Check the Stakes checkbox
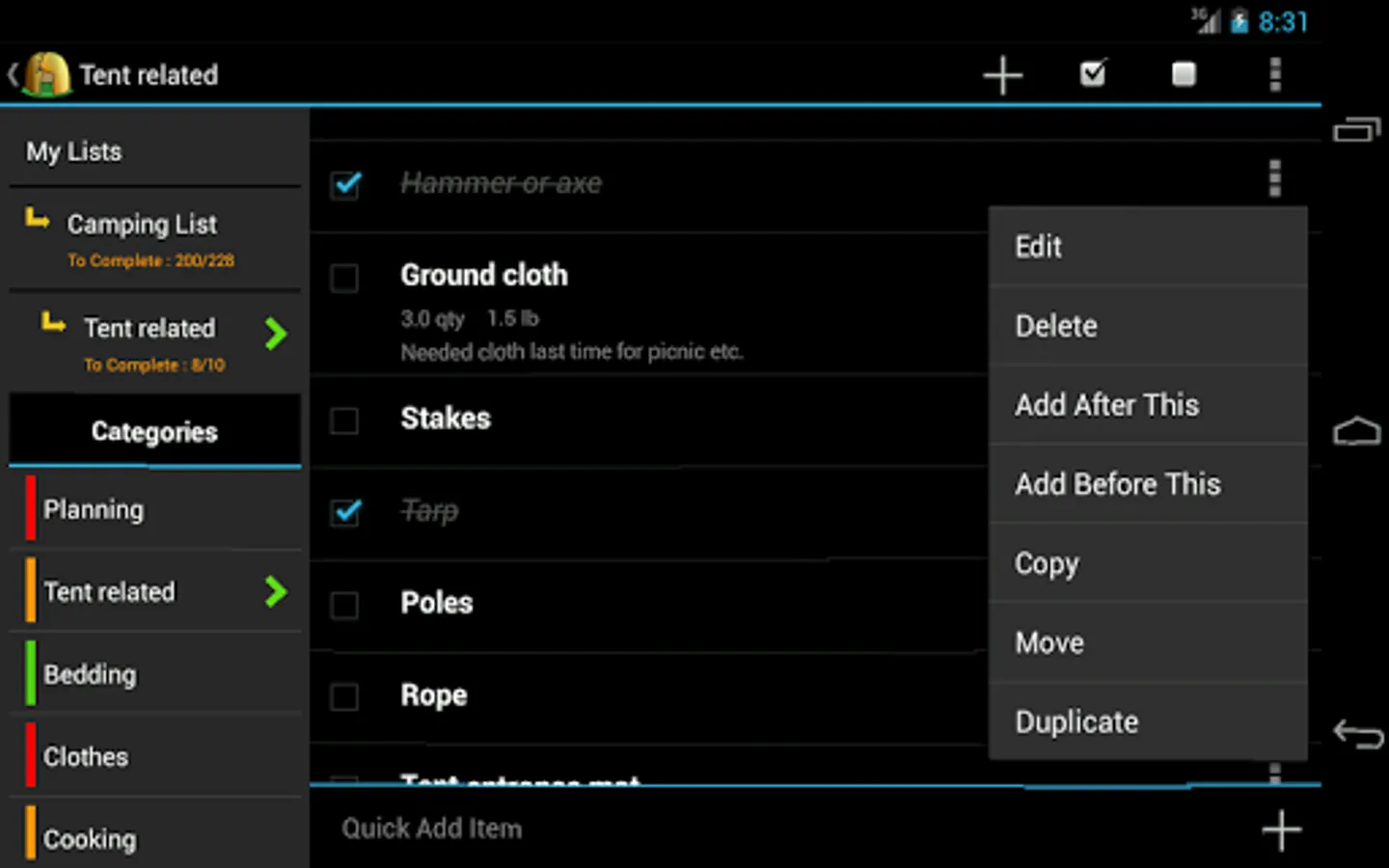This screenshot has height=868, width=1389. pyautogui.click(x=344, y=420)
